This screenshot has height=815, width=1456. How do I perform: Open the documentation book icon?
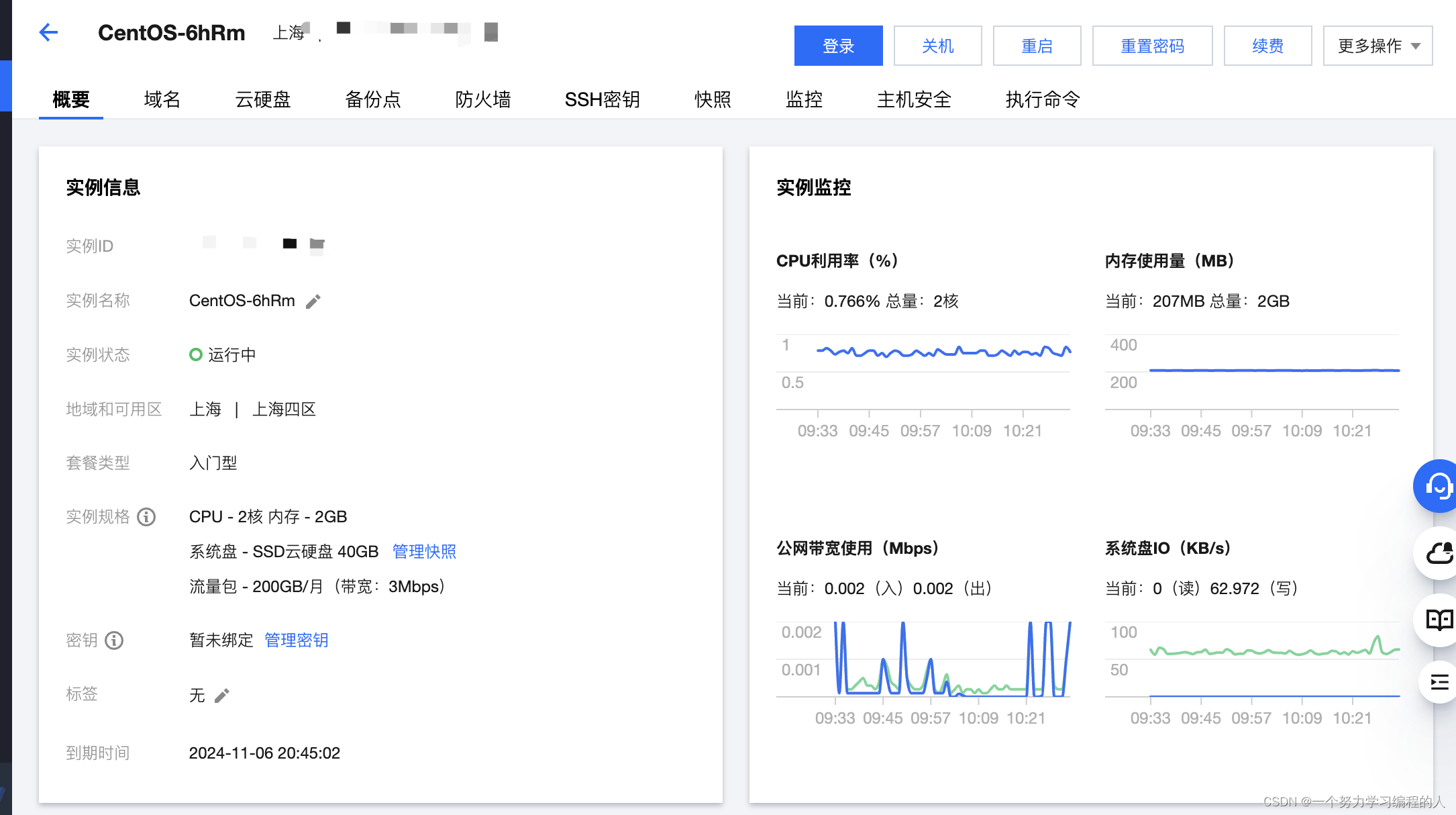tap(1437, 620)
